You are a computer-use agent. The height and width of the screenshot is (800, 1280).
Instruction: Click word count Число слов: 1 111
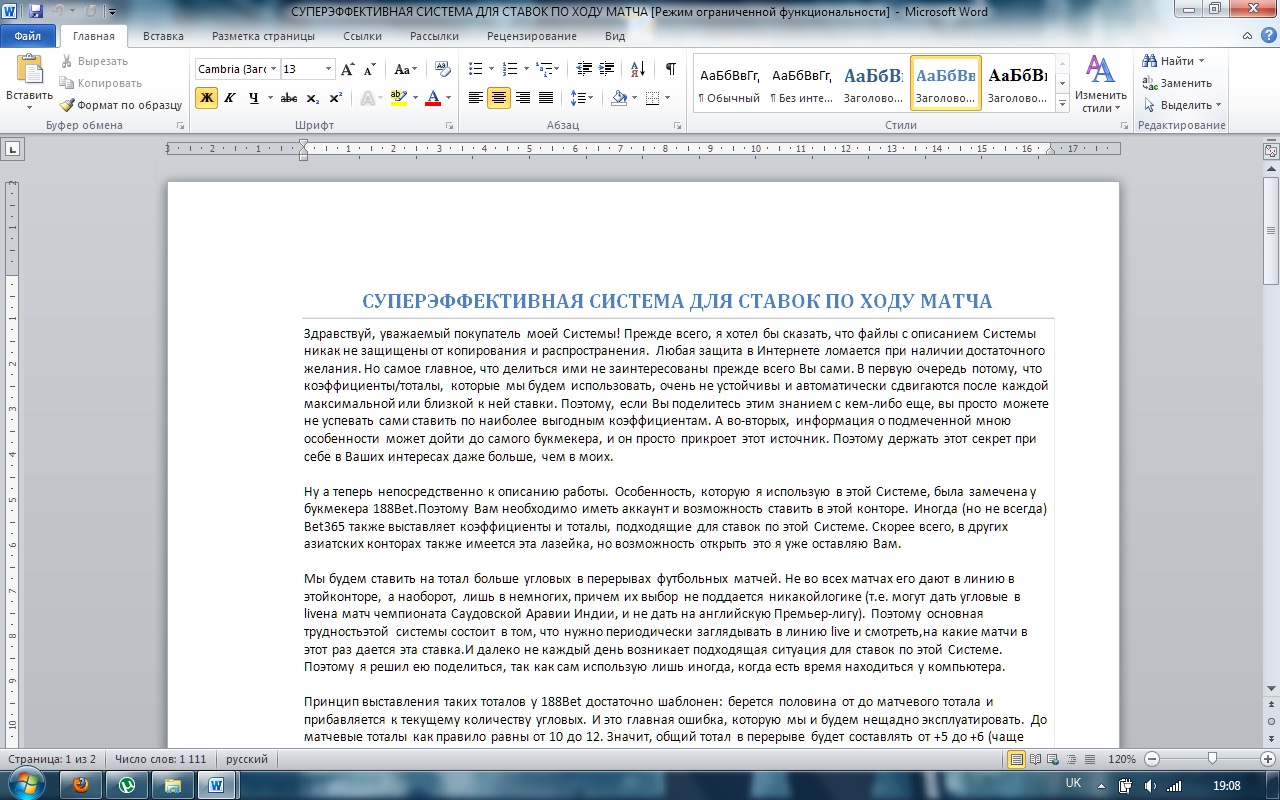(x=160, y=760)
